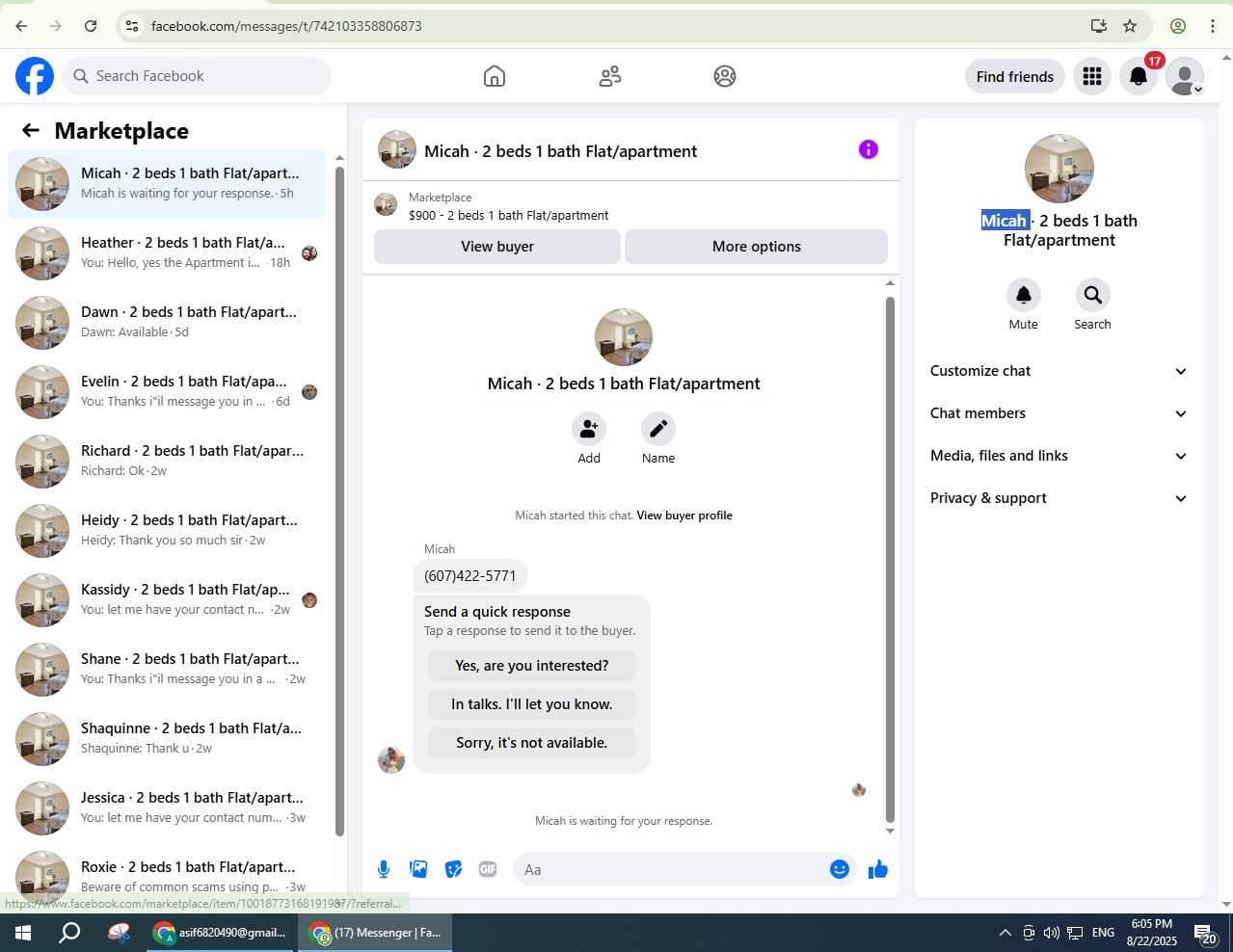Open Chrome three-dot menu
The width and height of the screenshot is (1233, 952).
pyautogui.click(x=1213, y=26)
